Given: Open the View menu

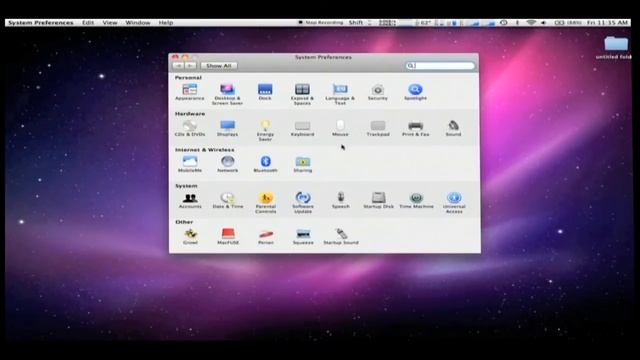Looking at the screenshot, I should pos(110,23).
